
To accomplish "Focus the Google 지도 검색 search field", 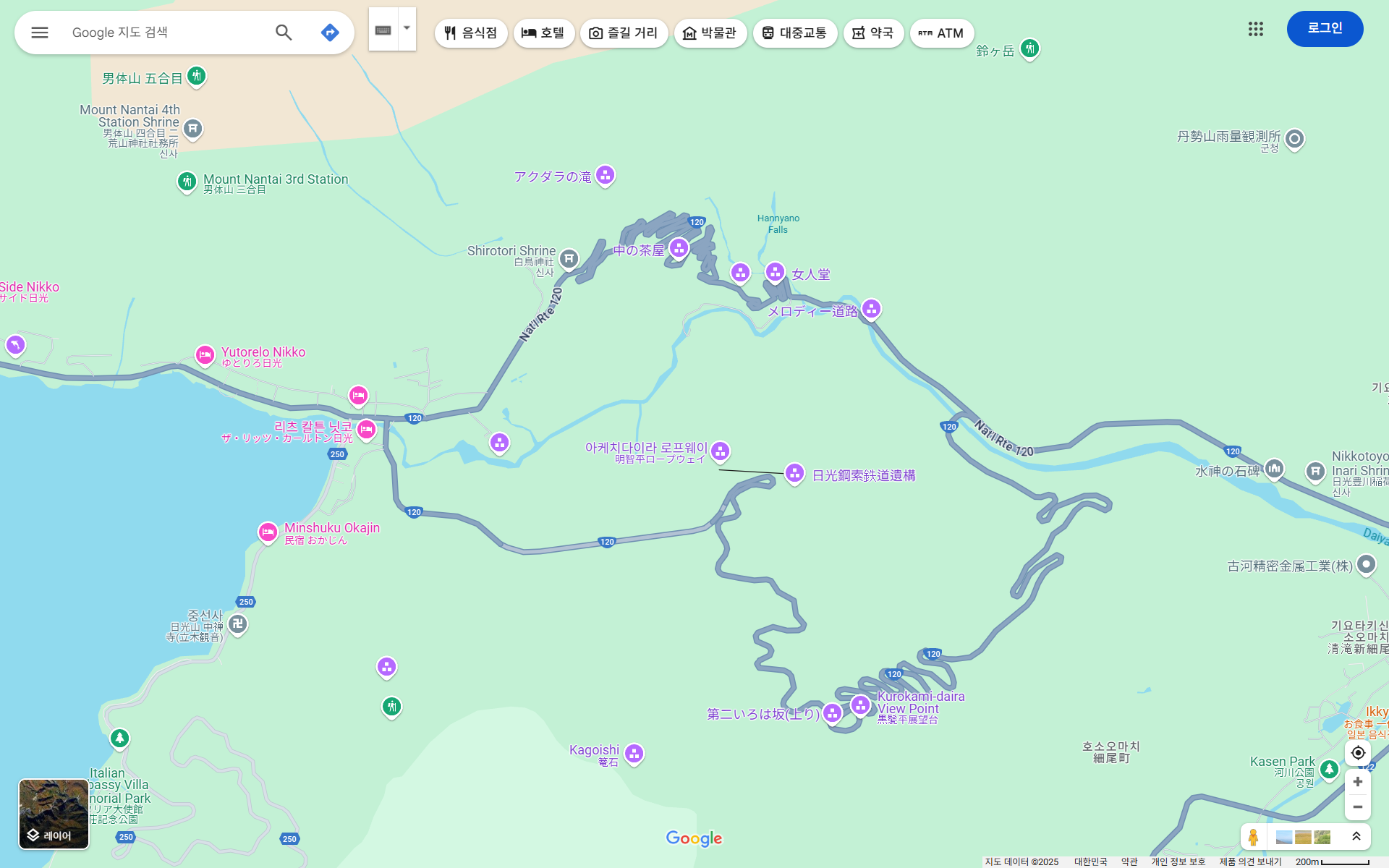I will tap(166, 33).
